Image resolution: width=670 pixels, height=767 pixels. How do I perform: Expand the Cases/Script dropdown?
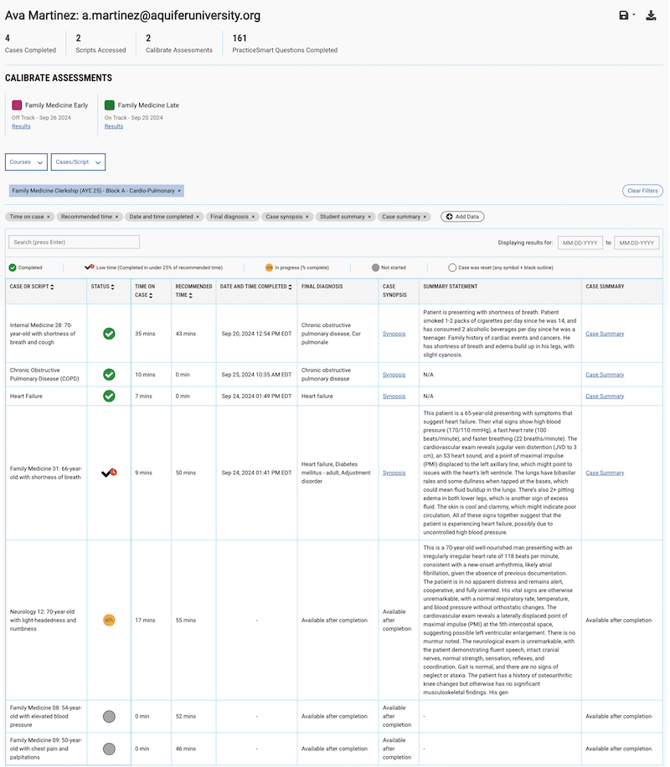point(78,162)
